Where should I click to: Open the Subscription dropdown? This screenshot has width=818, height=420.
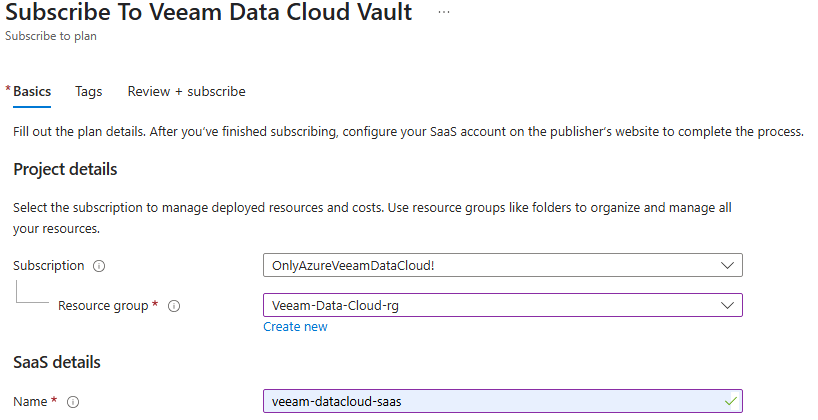503,266
